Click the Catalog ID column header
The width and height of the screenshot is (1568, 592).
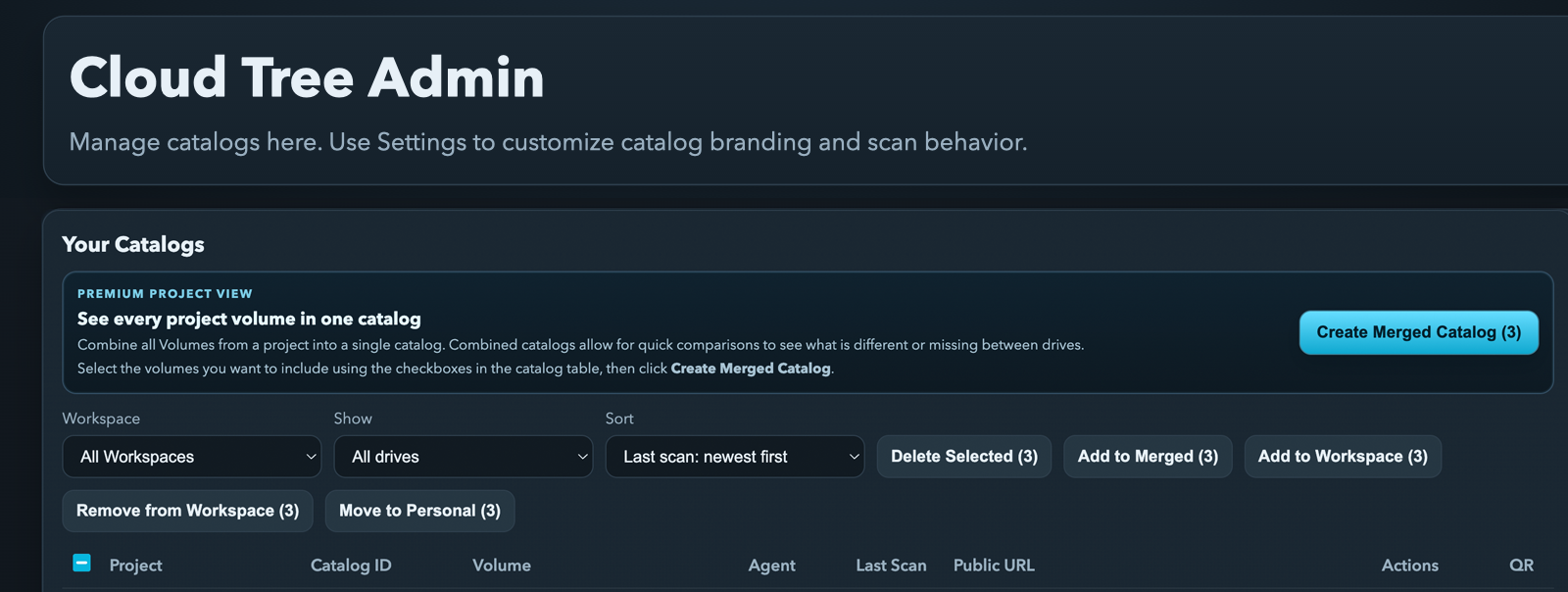[351, 565]
